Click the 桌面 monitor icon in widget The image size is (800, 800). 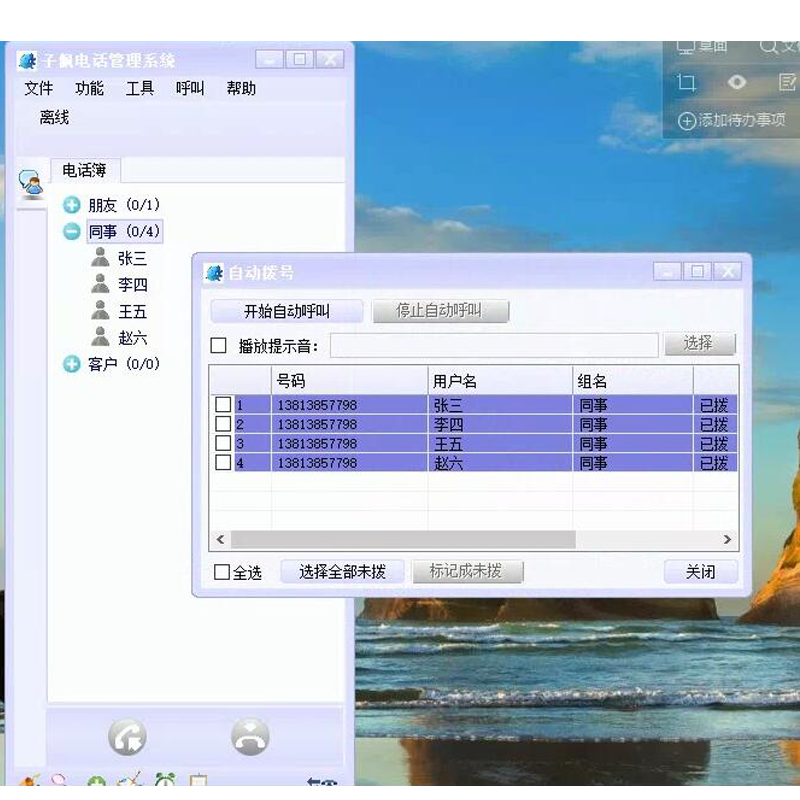tap(686, 47)
